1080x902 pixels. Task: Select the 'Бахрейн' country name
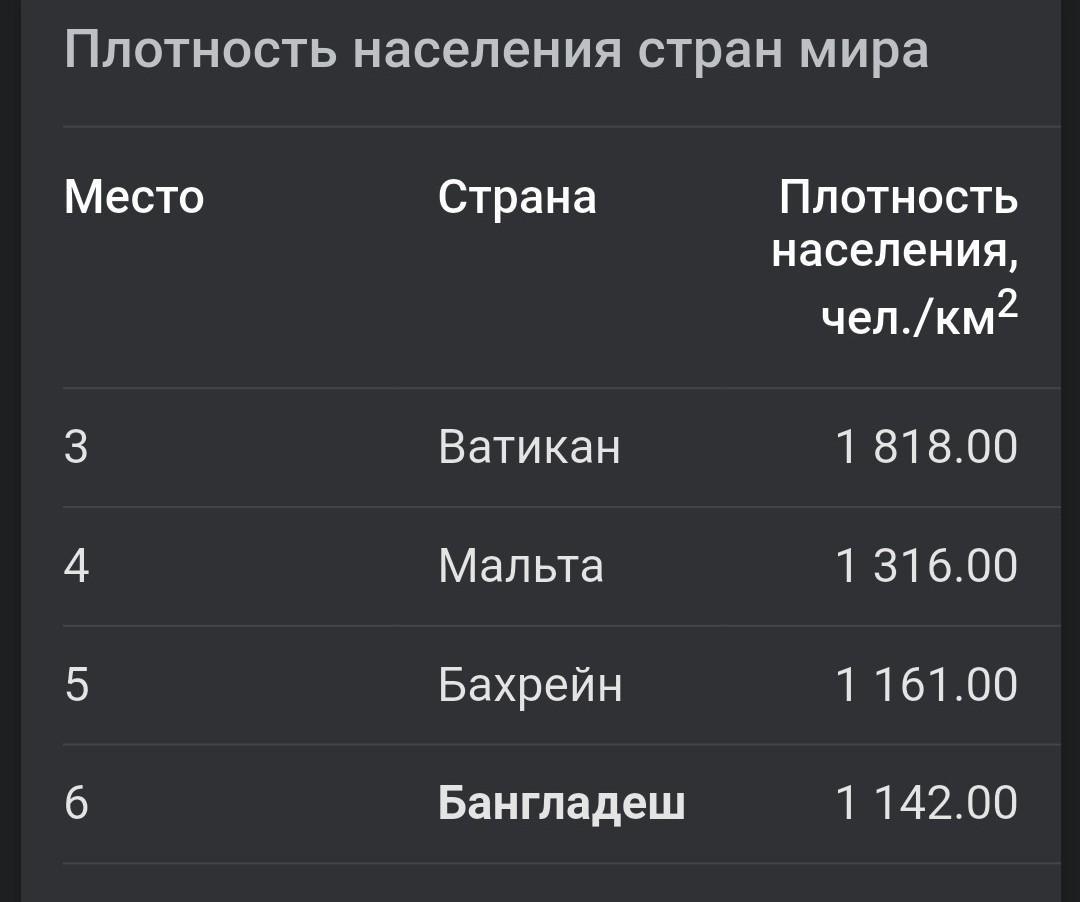click(x=530, y=685)
